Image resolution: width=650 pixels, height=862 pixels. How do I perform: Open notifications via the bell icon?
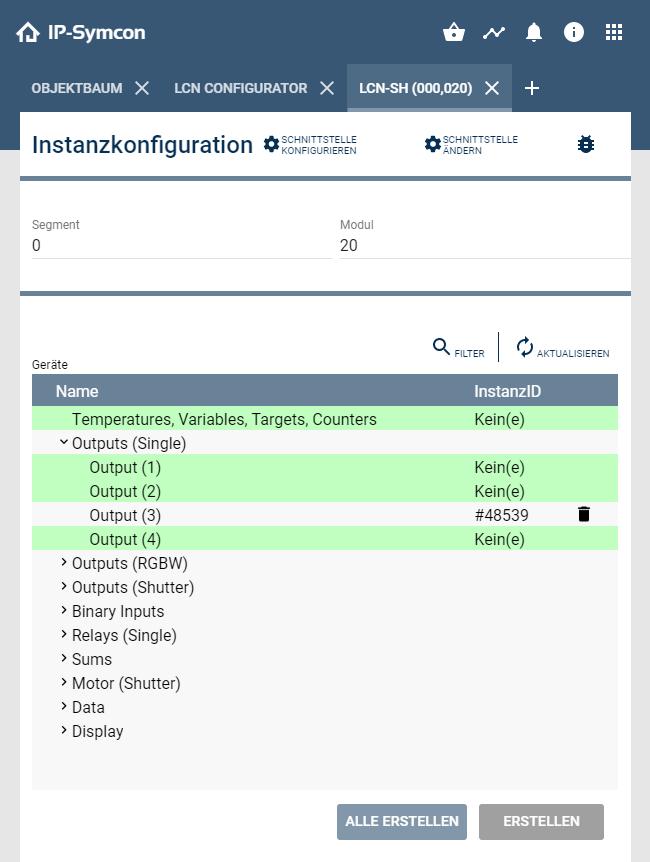pyautogui.click(x=533, y=31)
